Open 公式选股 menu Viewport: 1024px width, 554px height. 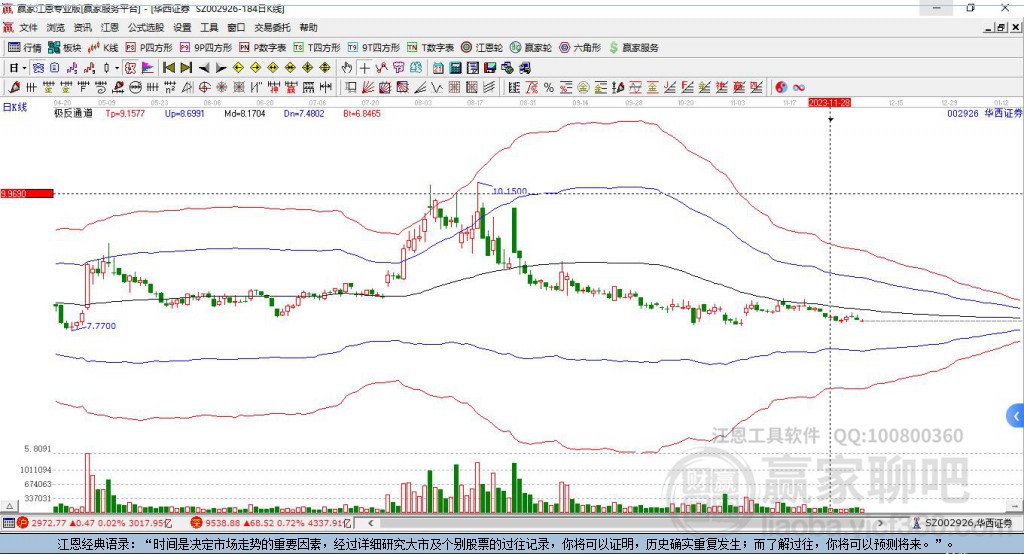(146, 27)
